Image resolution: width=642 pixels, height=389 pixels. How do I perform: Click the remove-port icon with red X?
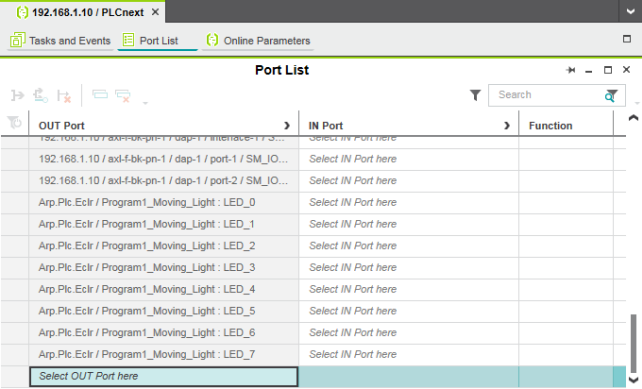coord(64,96)
